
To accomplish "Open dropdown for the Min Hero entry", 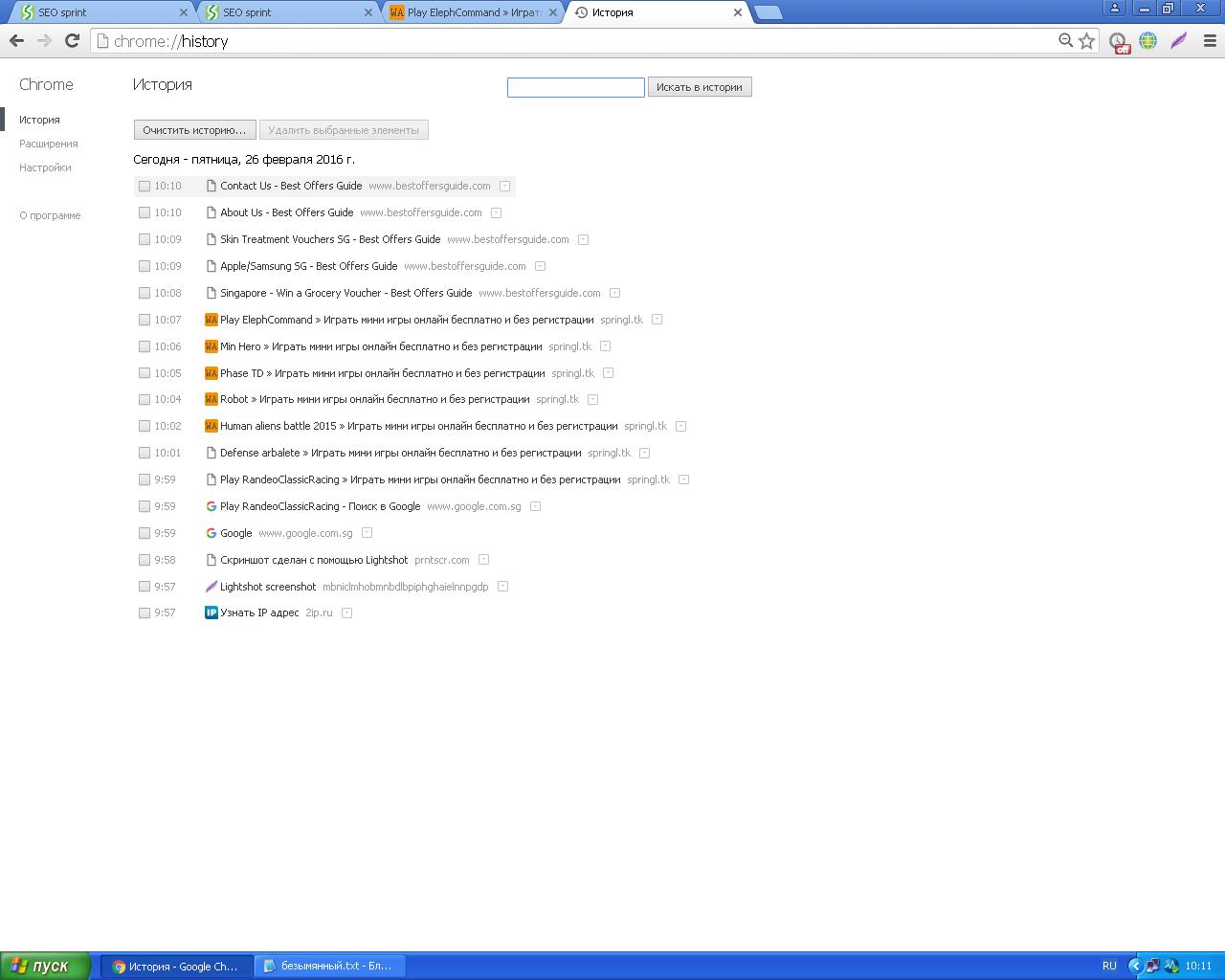I will click(x=605, y=346).
